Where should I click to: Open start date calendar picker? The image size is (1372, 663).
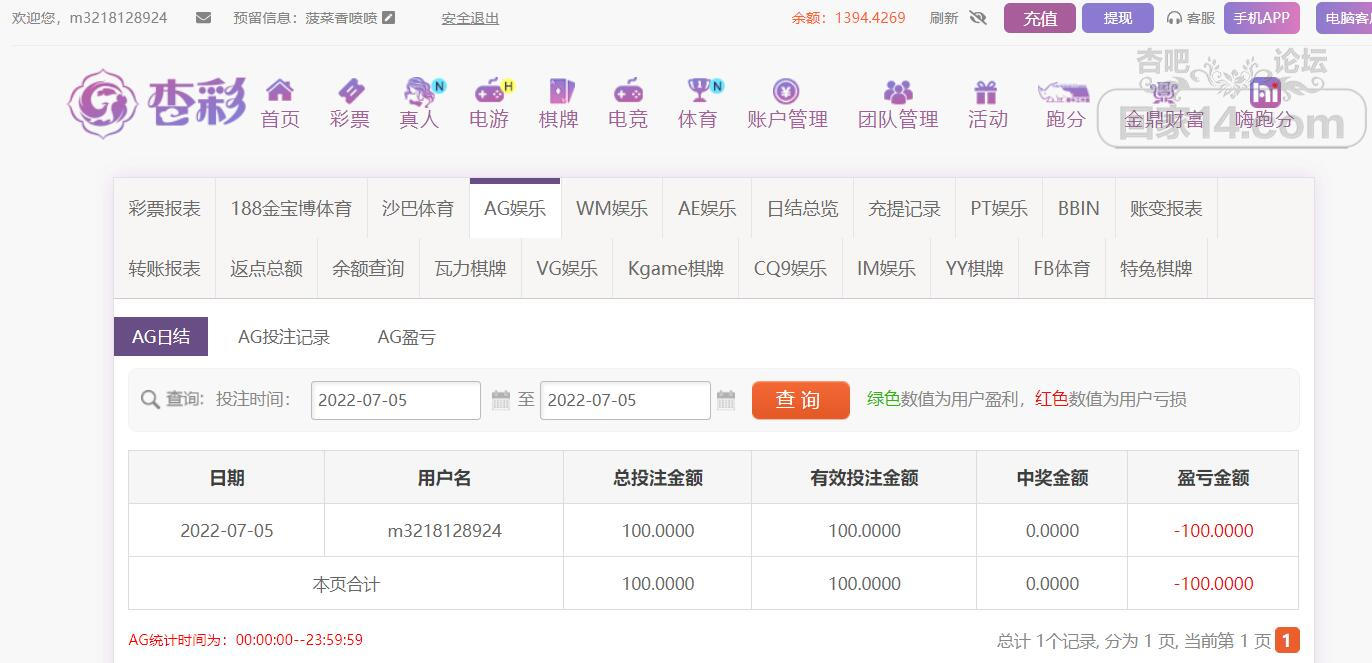(501, 400)
